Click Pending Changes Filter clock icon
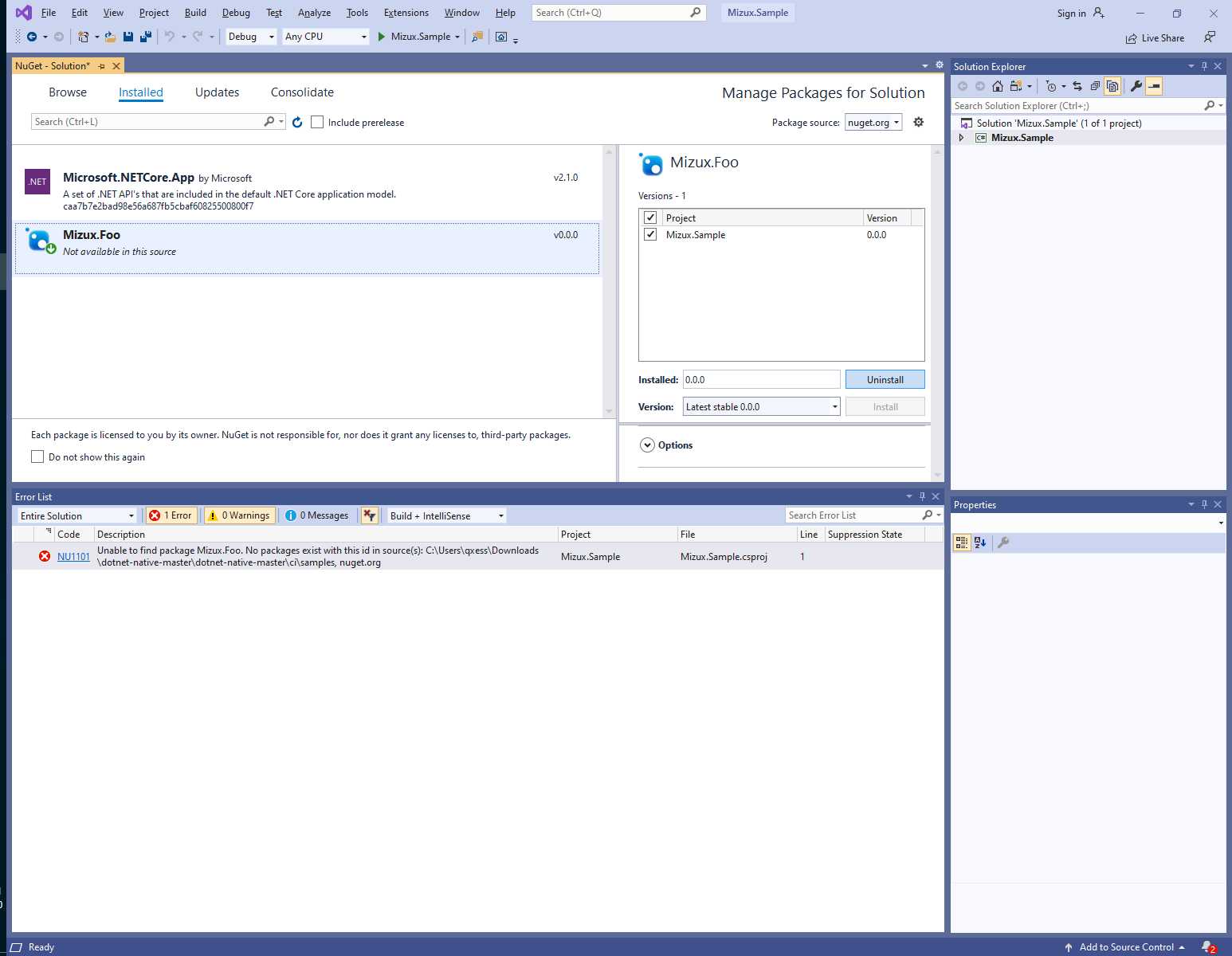Screen dimensions: 1232x956 tap(1051, 86)
